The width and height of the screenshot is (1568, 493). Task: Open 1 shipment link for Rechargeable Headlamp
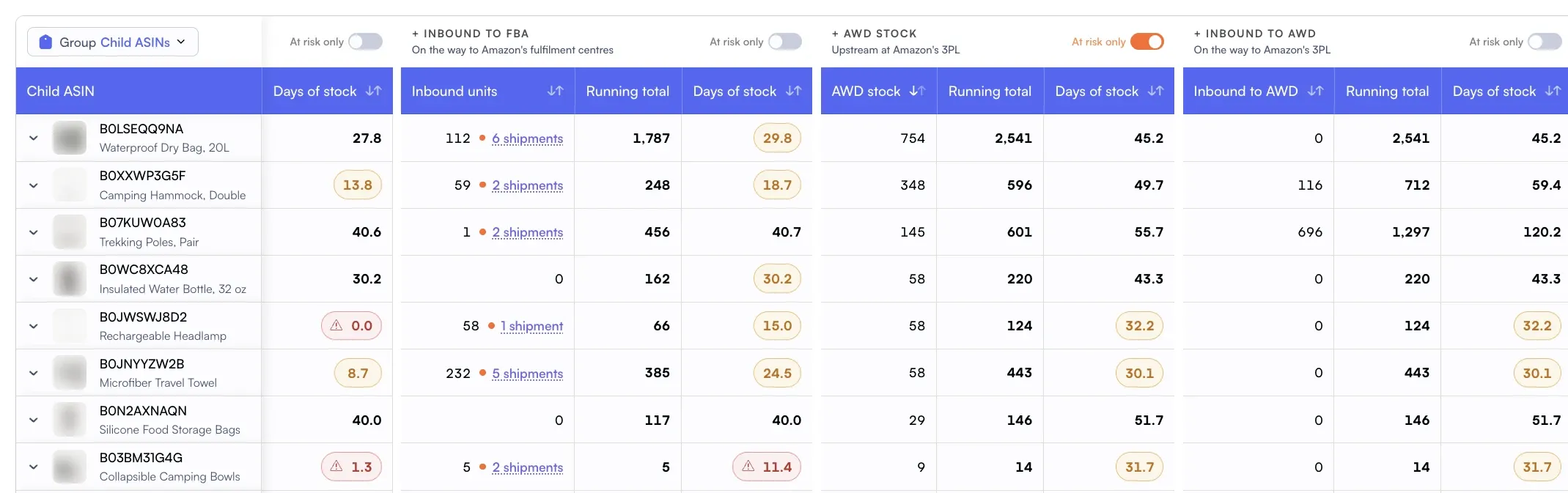coord(532,326)
